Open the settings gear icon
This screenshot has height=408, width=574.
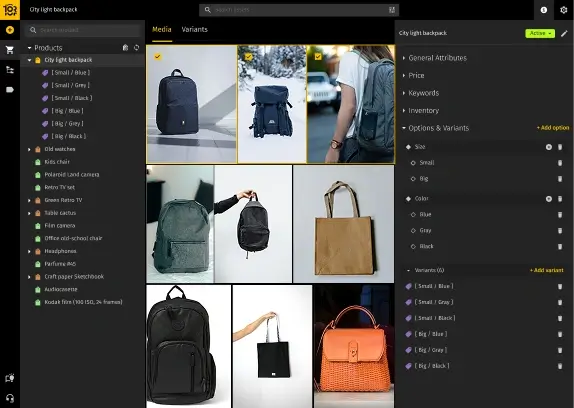point(563,10)
